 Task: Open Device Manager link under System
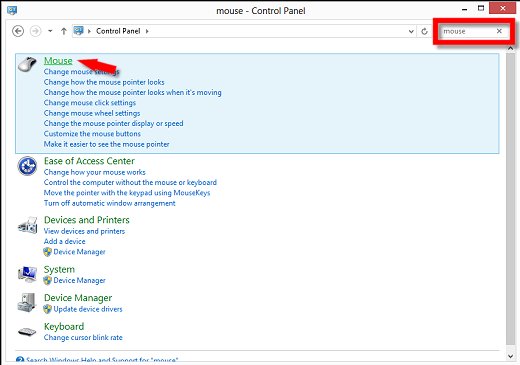coord(79,281)
